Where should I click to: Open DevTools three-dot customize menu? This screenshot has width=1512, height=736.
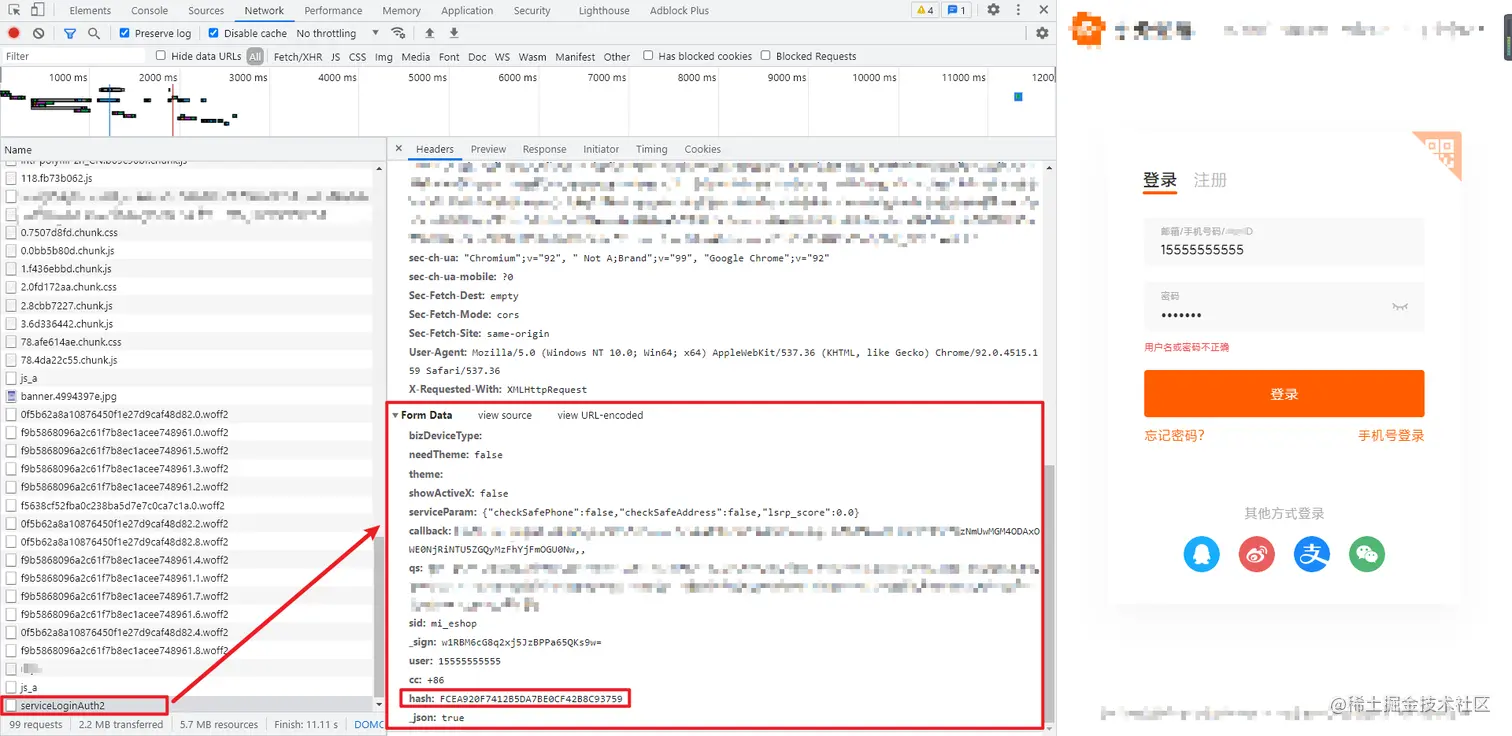pos(1017,10)
